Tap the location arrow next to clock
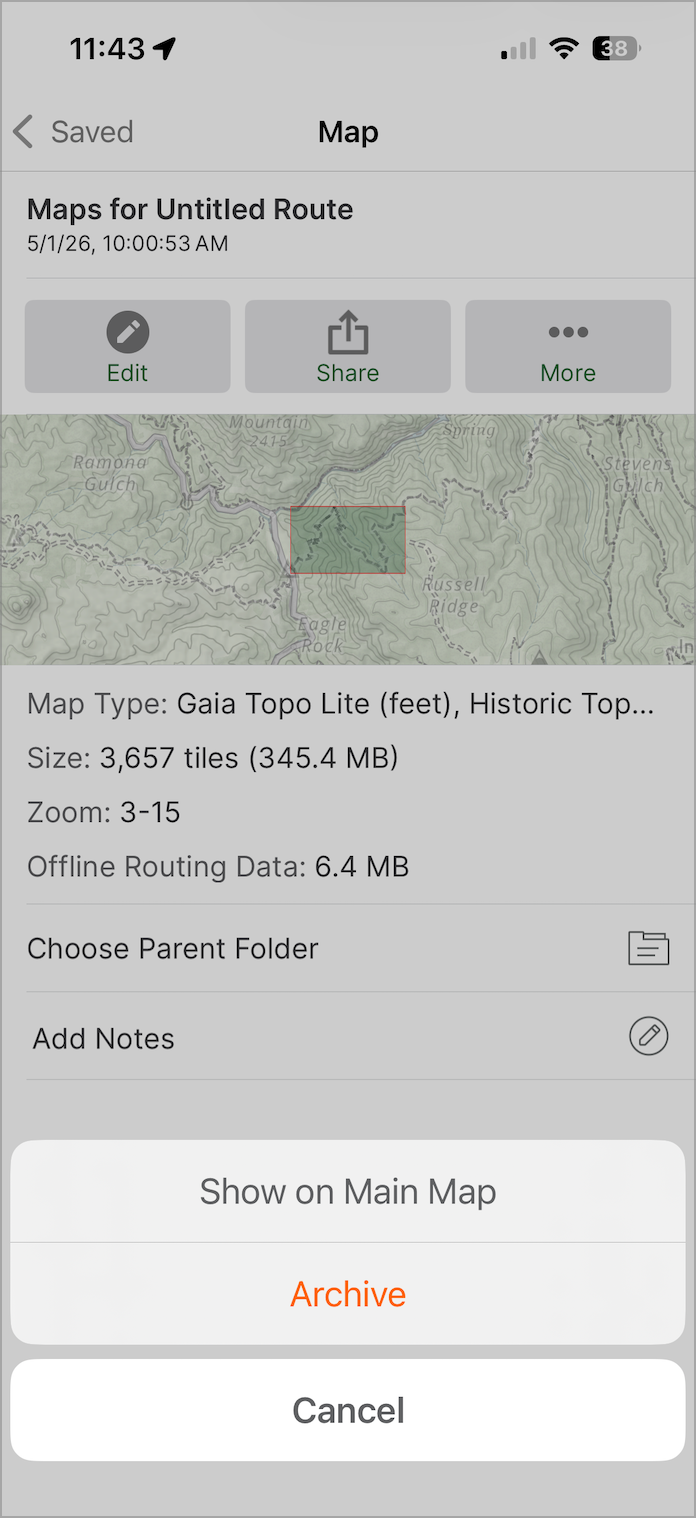Viewport: 696px width, 1518px height. pyautogui.click(x=164, y=48)
